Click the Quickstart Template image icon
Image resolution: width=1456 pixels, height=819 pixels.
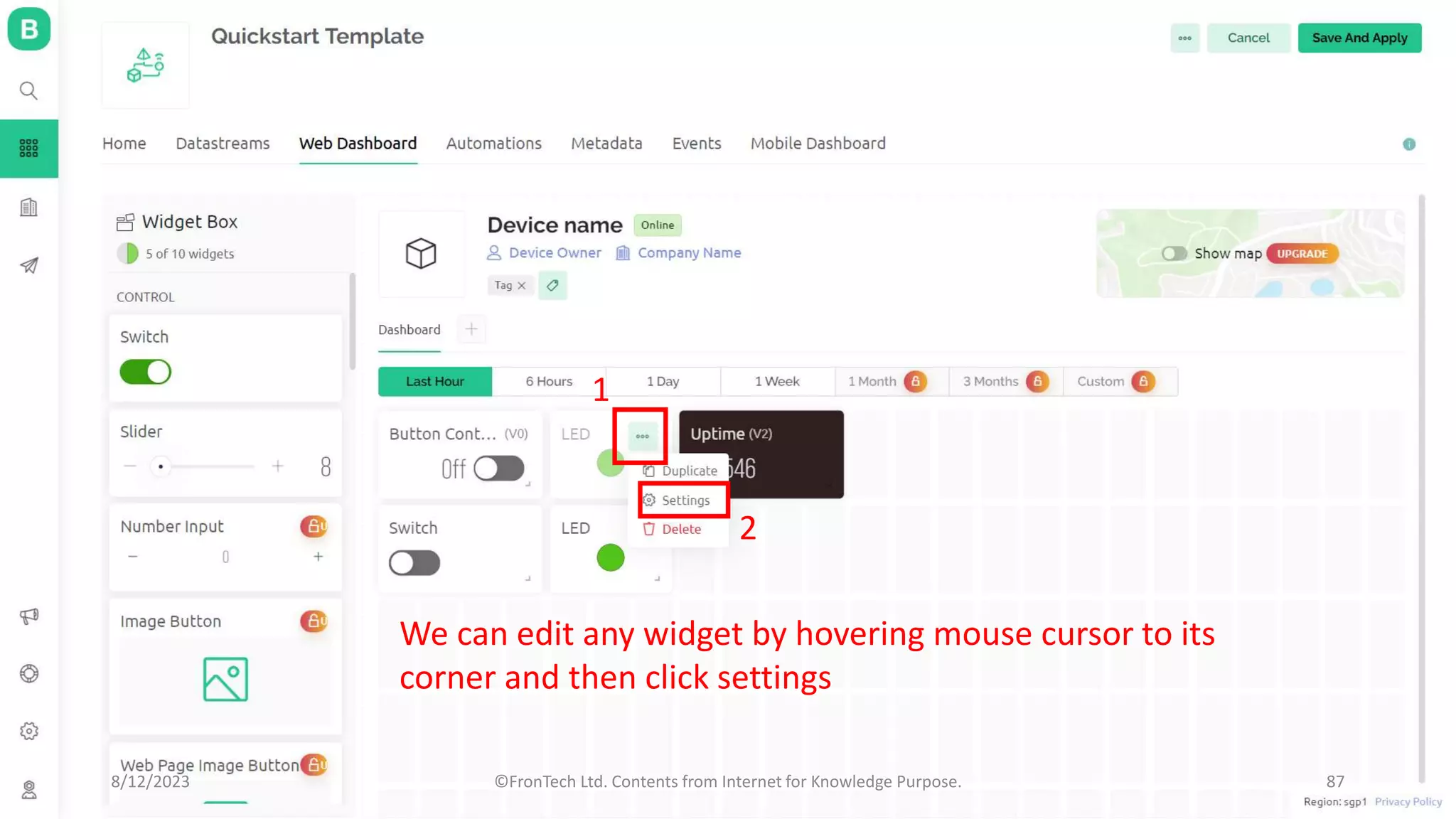(x=146, y=65)
